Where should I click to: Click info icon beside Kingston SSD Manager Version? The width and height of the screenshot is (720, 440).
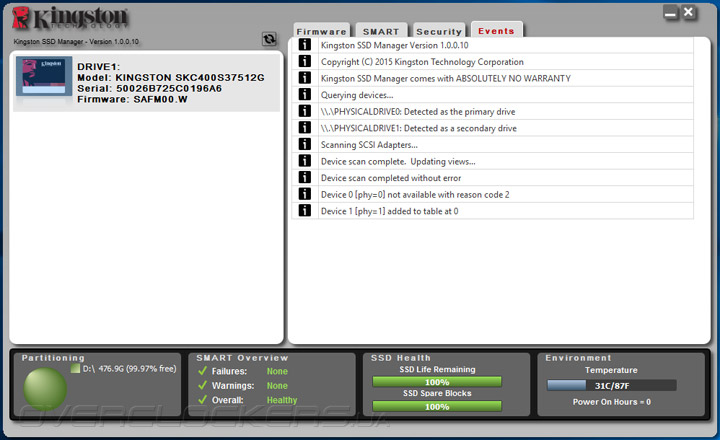[x=304, y=45]
